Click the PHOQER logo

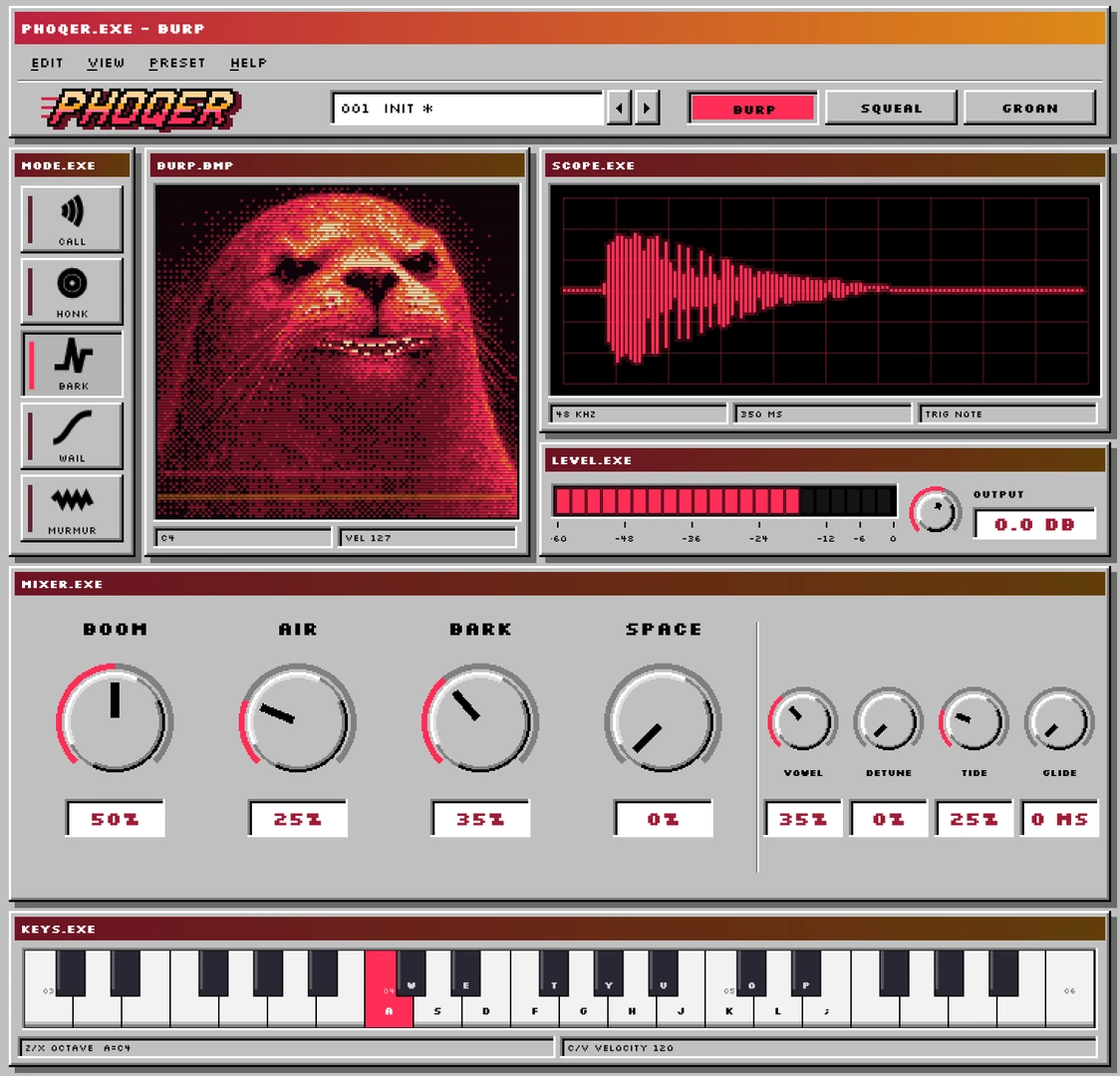point(140,110)
